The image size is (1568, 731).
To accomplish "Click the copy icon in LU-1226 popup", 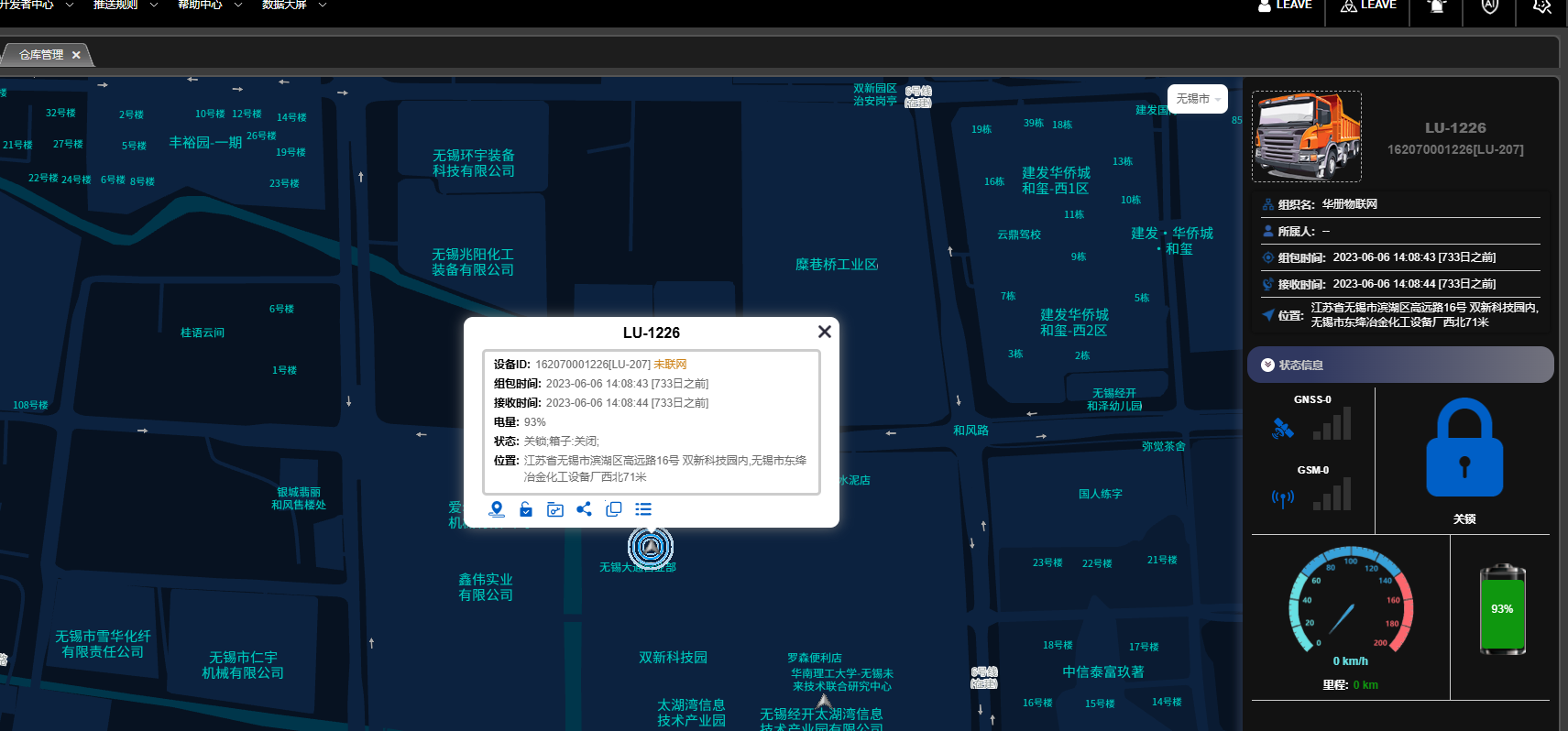I will point(614,509).
